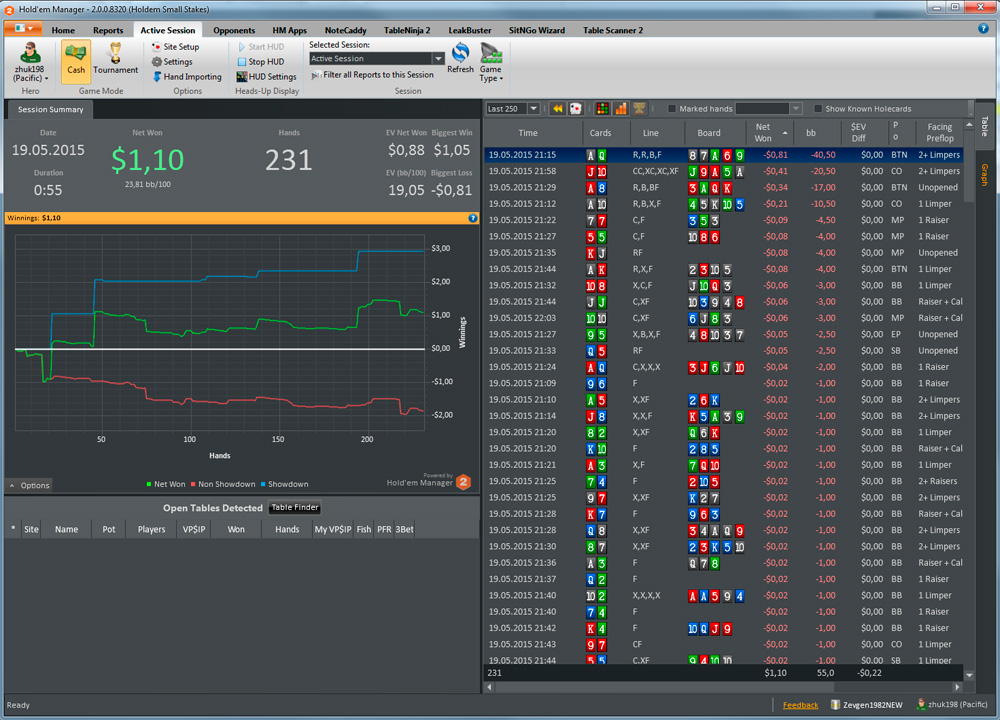Image resolution: width=1000 pixels, height=720 pixels.
Task: Click the Time column header
Action: tap(533, 133)
